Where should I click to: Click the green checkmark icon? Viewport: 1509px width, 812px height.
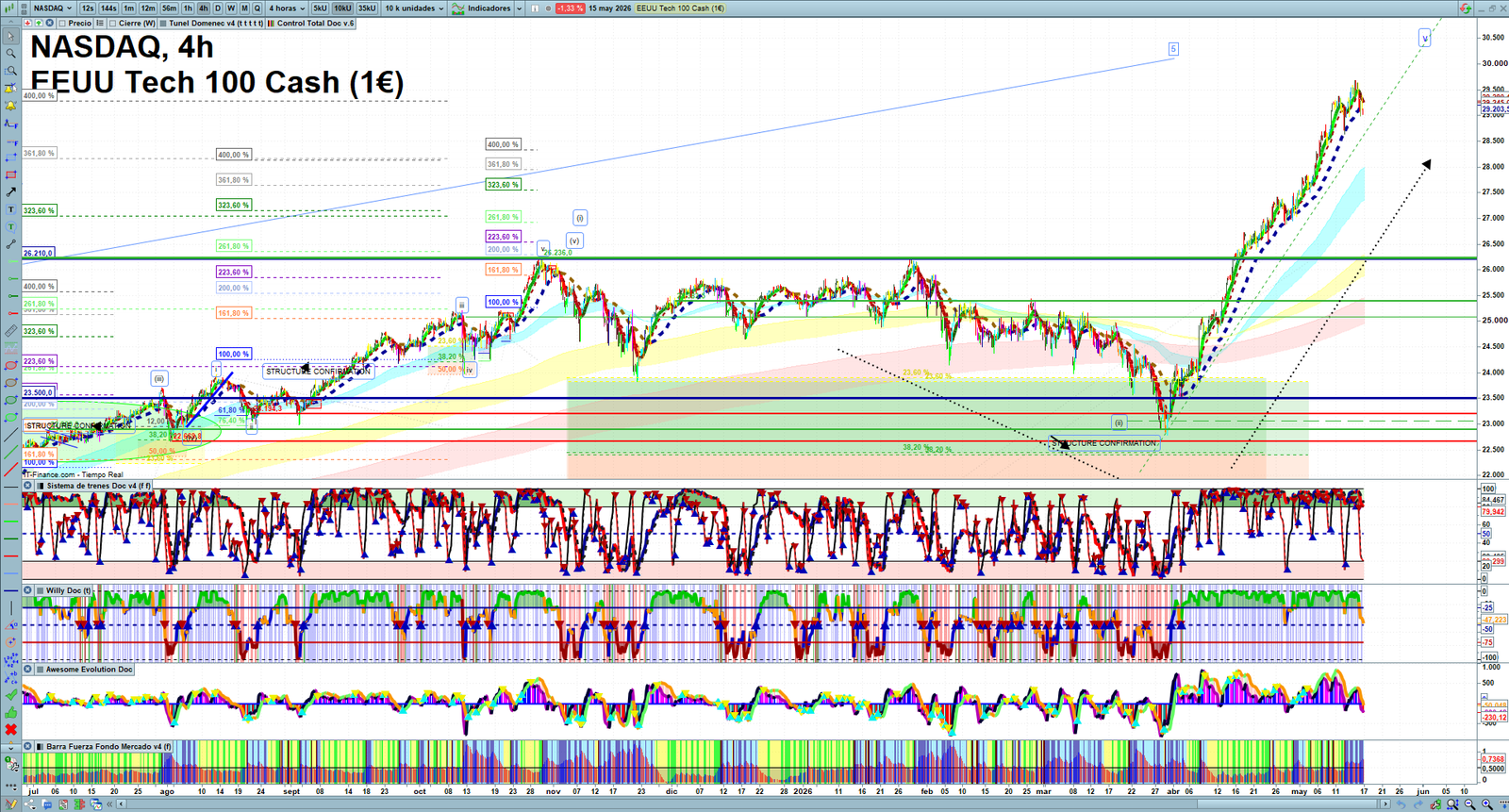coord(10,695)
